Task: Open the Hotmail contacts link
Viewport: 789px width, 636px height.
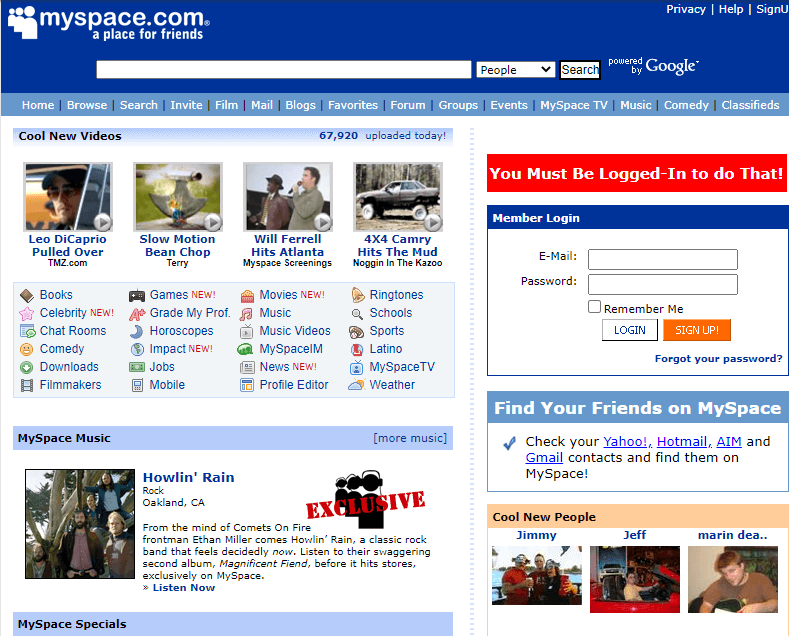Action: tap(684, 441)
